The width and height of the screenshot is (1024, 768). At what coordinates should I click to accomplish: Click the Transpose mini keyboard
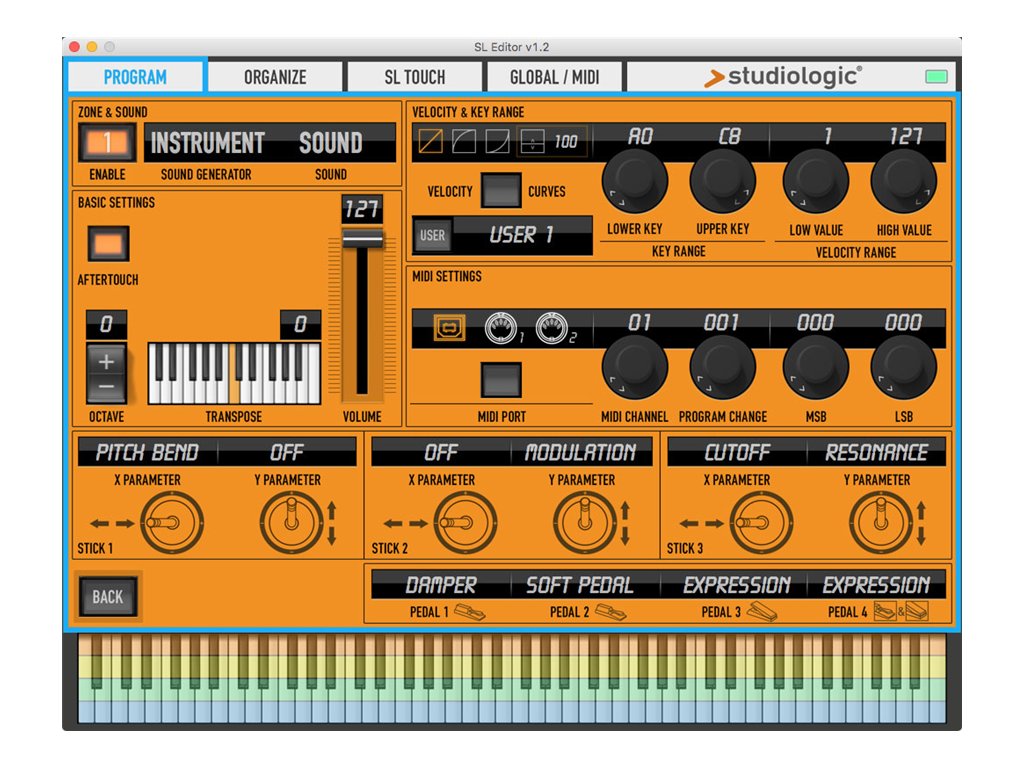tap(234, 373)
